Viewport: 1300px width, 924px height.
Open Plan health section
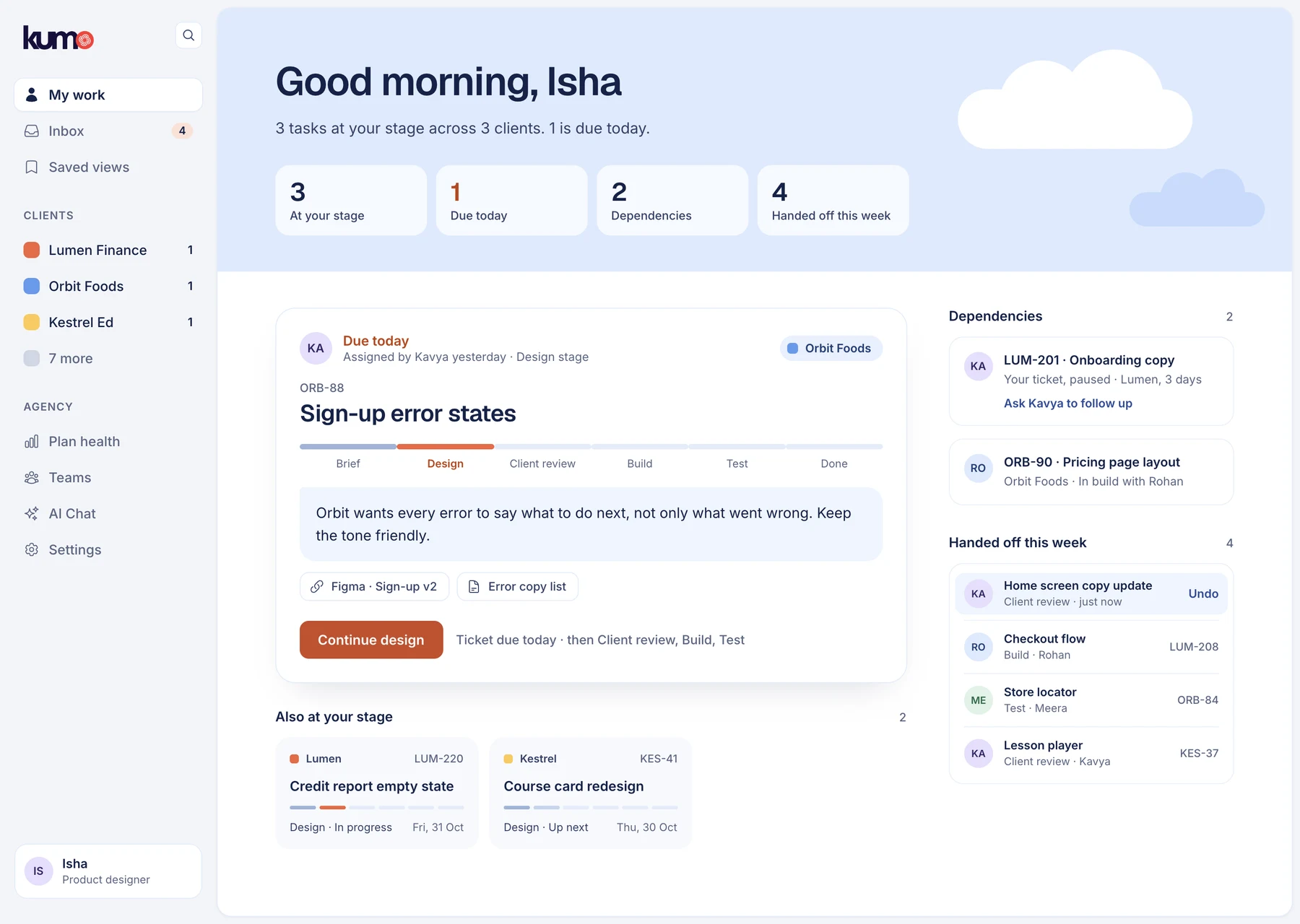pos(108,441)
